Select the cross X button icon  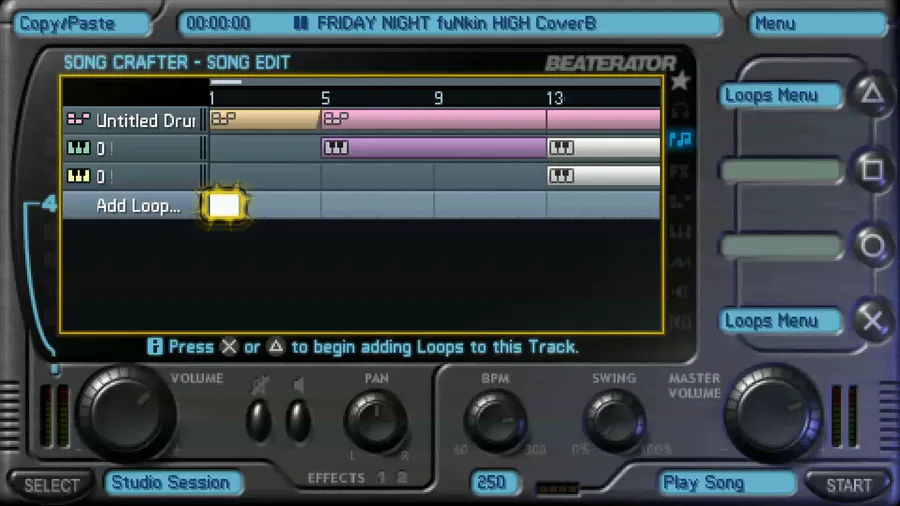point(872,321)
